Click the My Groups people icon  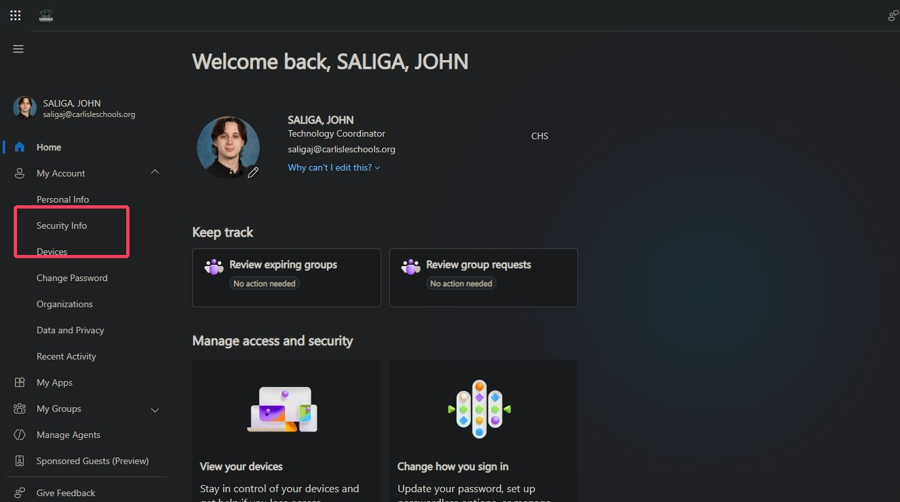pyautogui.click(x=20, y=408)
